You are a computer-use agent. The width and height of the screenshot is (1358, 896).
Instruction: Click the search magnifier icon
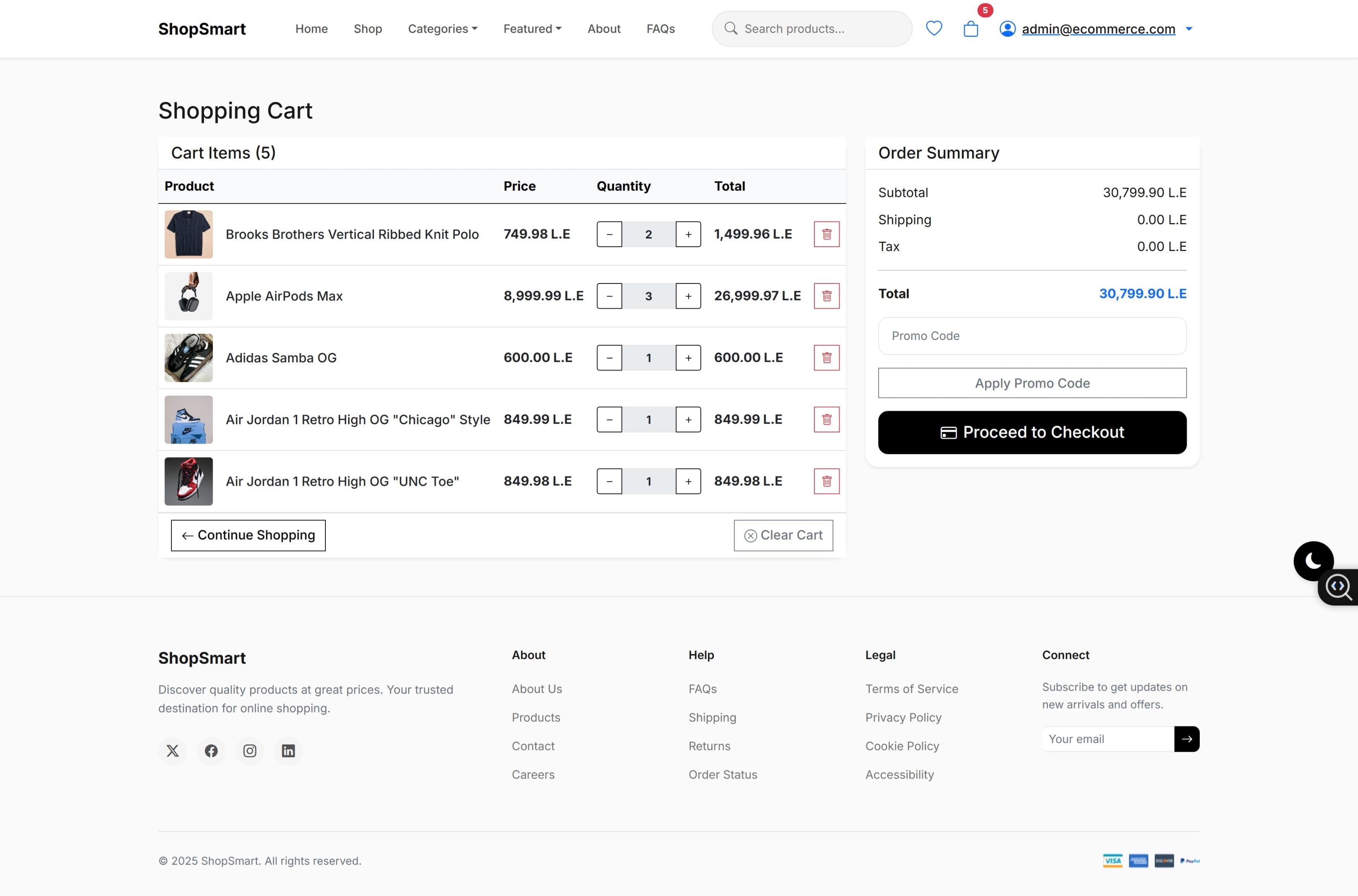pos(730,29)
